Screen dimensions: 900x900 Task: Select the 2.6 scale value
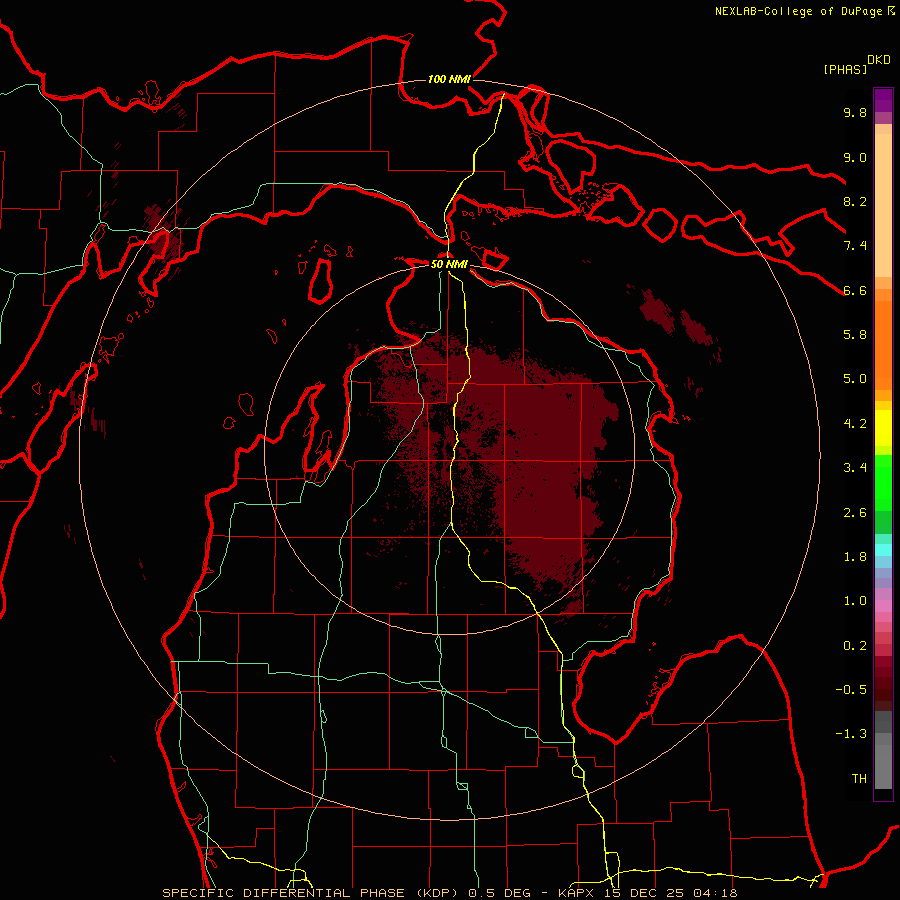pyautogui.click(x=855, y=513)
